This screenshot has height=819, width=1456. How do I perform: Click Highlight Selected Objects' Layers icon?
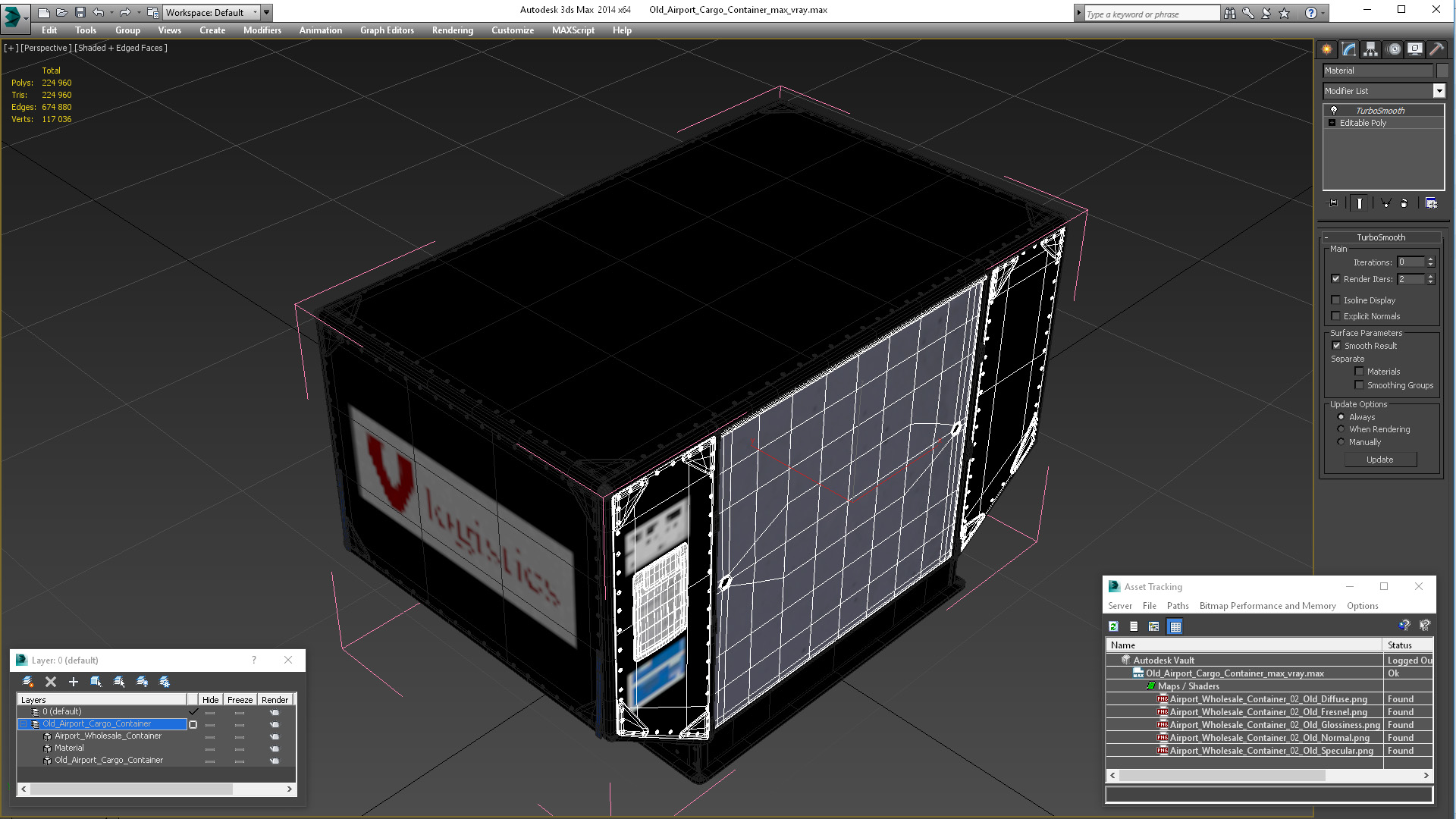[119, 682]
